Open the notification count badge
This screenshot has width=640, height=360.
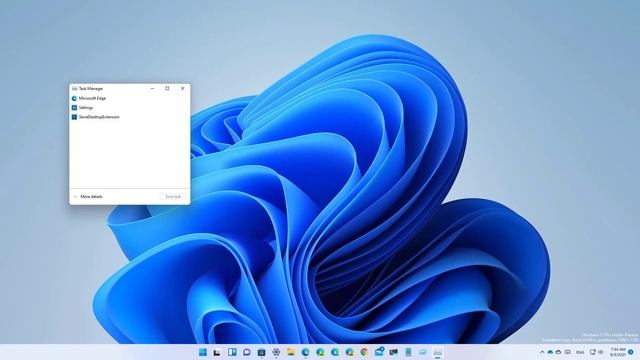coord(631,352)
